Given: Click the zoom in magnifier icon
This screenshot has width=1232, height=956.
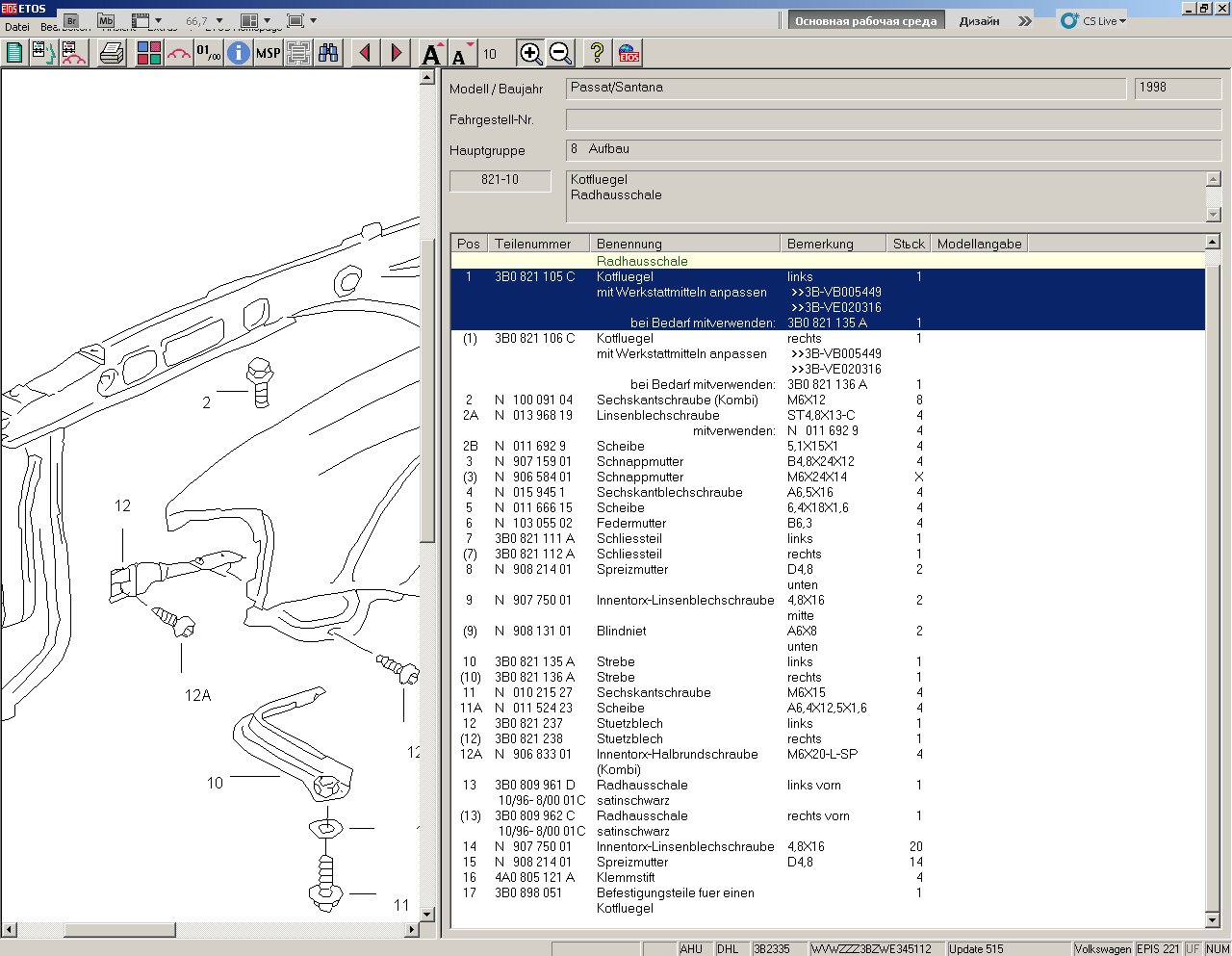Looking at the screenshot, I should pyautogui.click(x=530, y=53).
